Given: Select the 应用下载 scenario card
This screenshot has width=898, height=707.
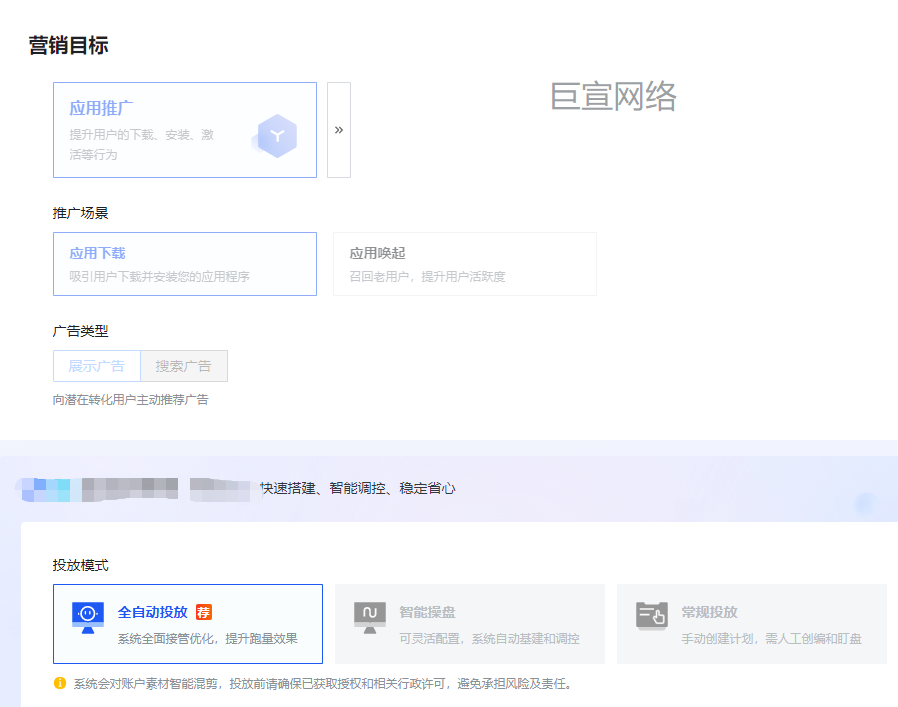Looking at the screenshot, I should [x=184, y=264].
